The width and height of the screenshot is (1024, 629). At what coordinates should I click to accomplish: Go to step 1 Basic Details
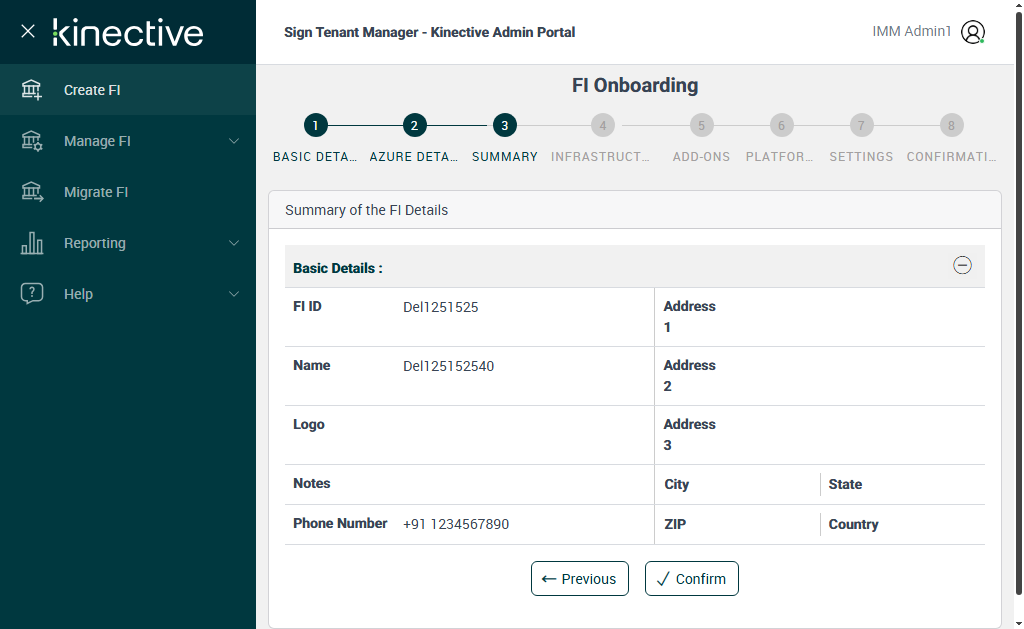(315, 126)
